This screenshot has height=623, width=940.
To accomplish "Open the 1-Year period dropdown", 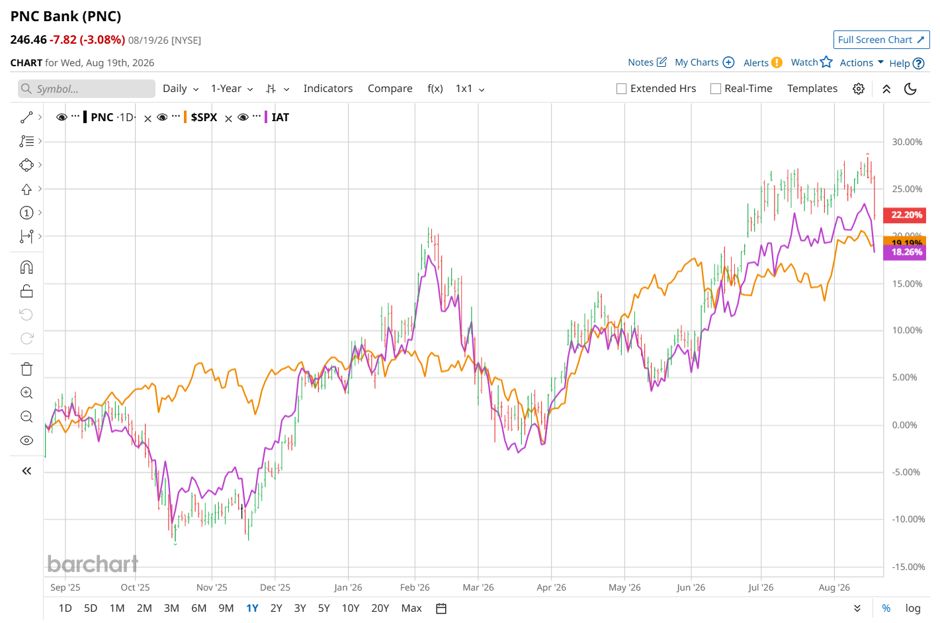I will coord(231,89).
